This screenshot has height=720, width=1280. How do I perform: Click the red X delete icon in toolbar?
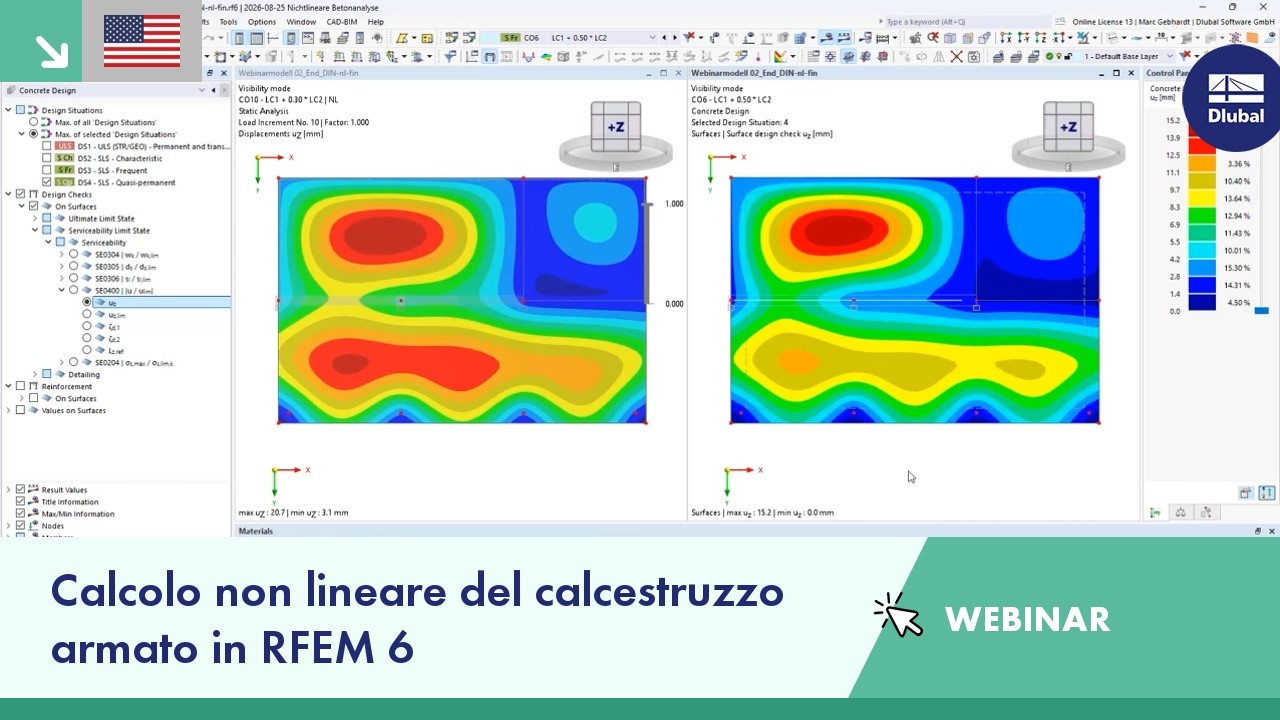pos(957,57)
